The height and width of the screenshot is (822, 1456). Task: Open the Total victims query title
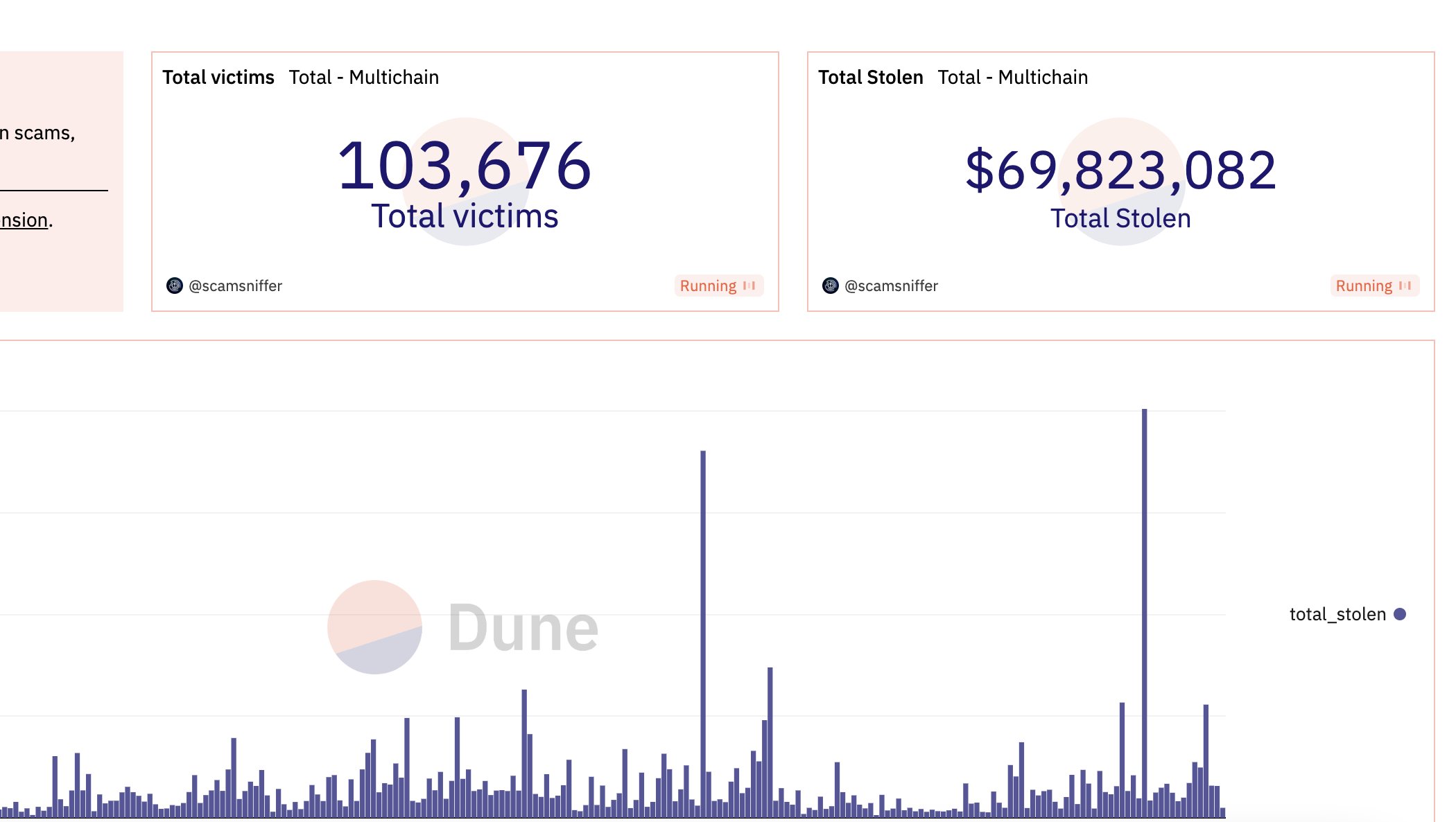point(218,77)
